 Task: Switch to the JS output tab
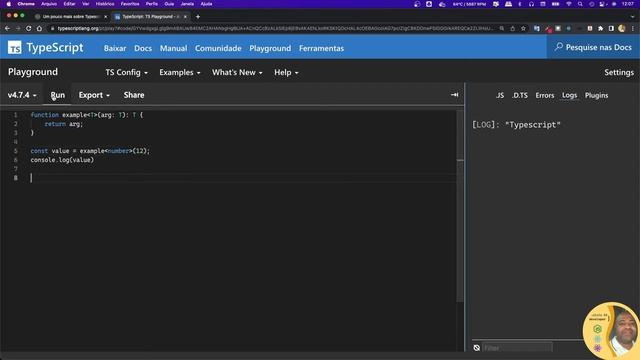[x=500, y=95]
